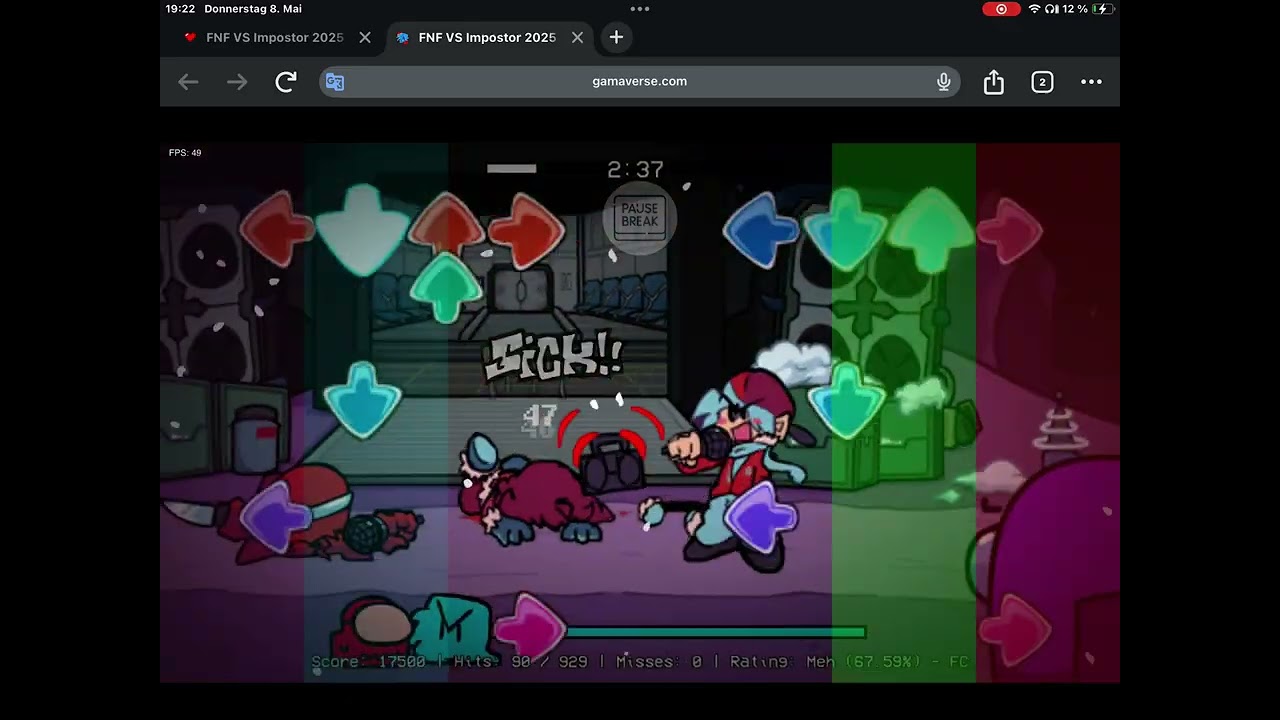1280x720 pixels.
Task: Hit the player's green up strum arrow
Action: pyautogui.click(x=931, y=229)
